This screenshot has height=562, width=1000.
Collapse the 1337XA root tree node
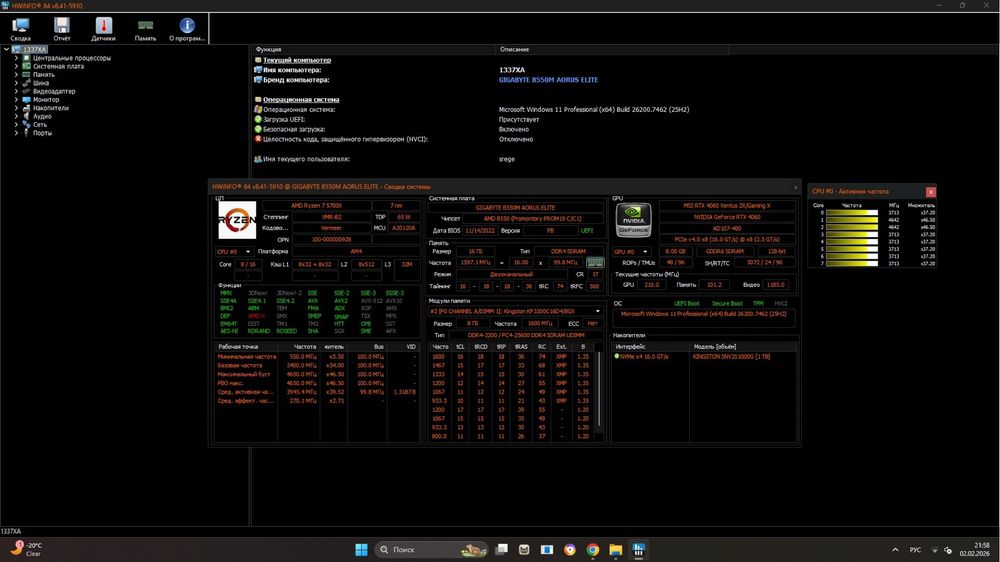tap(6, 49)
